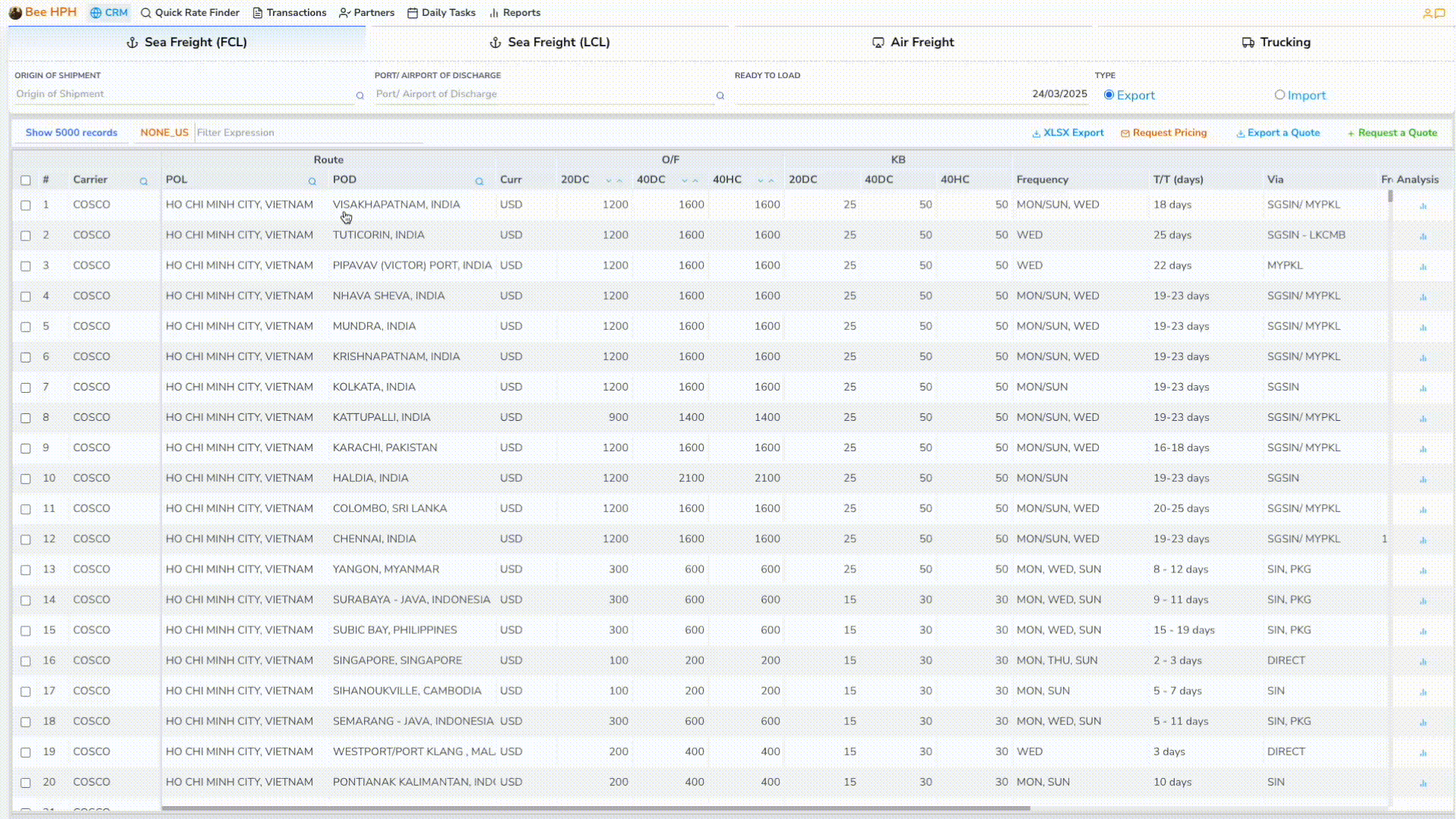Check the row 12 Chennai checkbox

point(26,540)
